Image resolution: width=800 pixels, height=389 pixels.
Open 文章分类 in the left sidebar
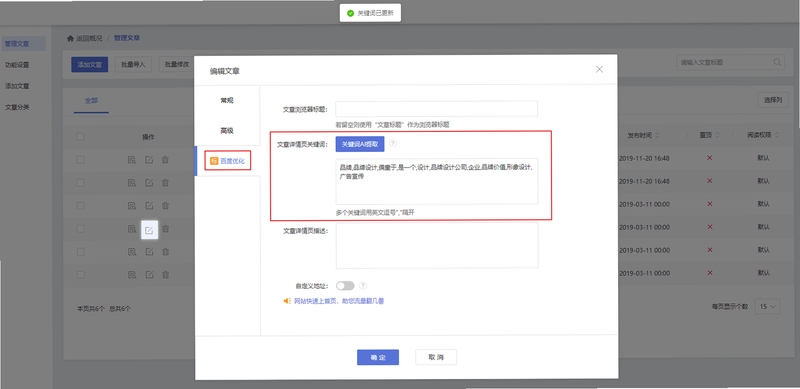(x=17, y=107)
